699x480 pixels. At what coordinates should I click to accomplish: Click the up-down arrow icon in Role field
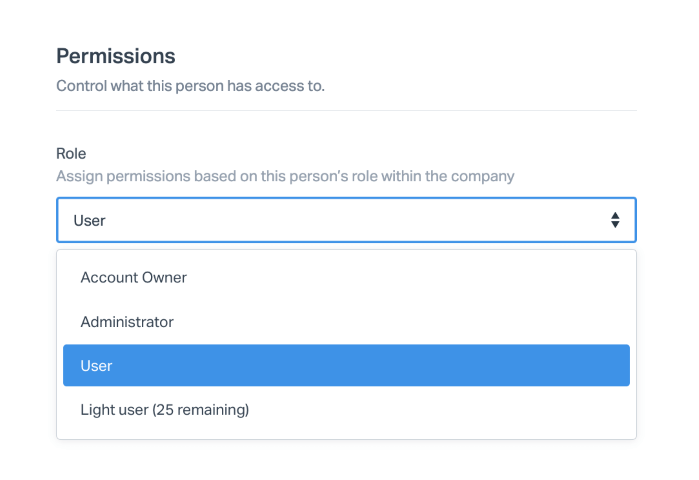coord(615,220)
